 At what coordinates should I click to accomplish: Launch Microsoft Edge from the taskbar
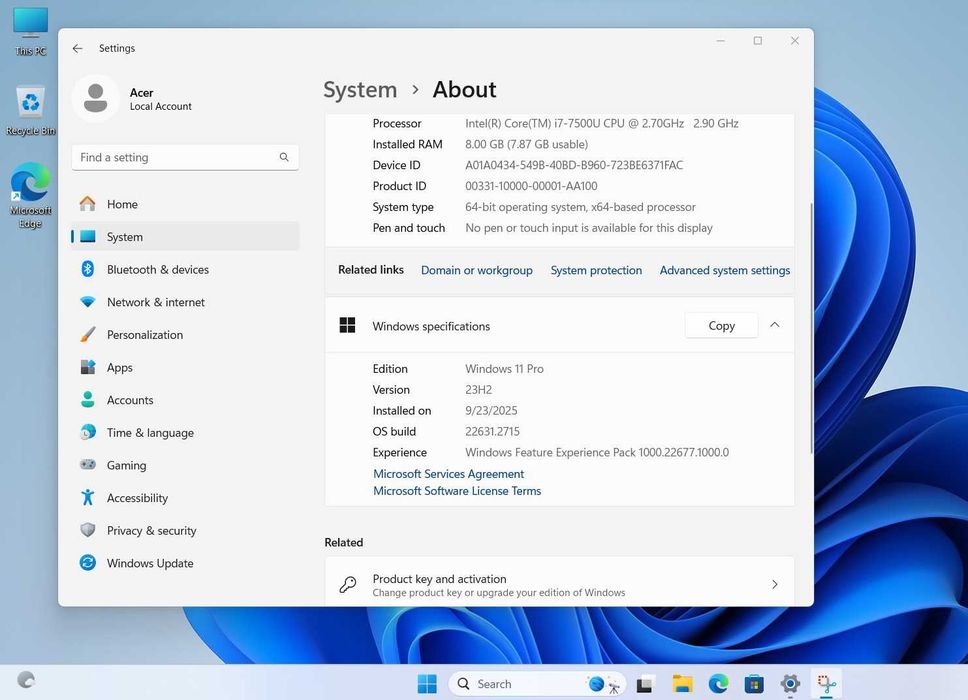(718, 684)
